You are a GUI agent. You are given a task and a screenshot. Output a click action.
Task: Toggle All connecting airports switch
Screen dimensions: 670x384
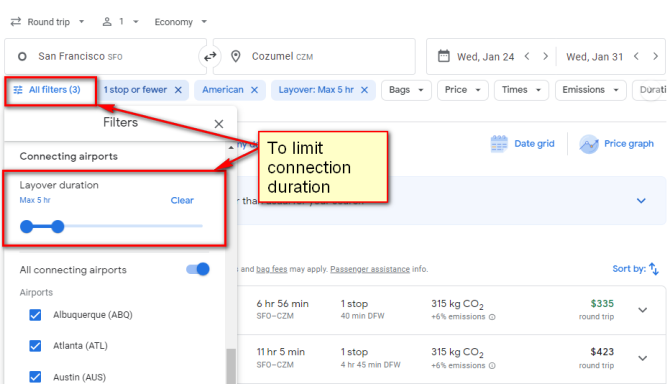198,269
